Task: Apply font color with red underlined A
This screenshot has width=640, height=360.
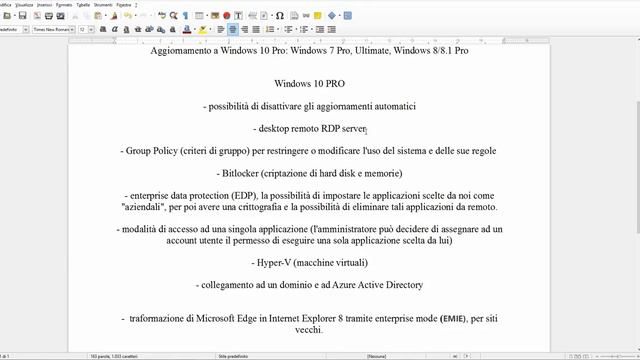Action: (x=187, y=29)
